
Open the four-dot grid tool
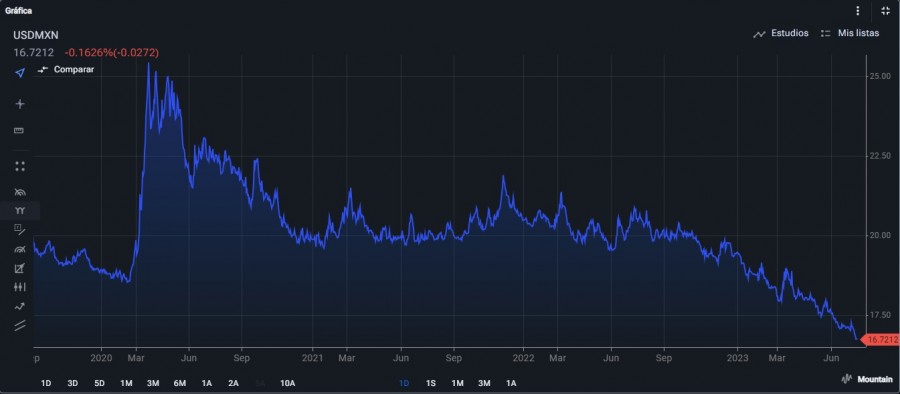click(20, 167)
